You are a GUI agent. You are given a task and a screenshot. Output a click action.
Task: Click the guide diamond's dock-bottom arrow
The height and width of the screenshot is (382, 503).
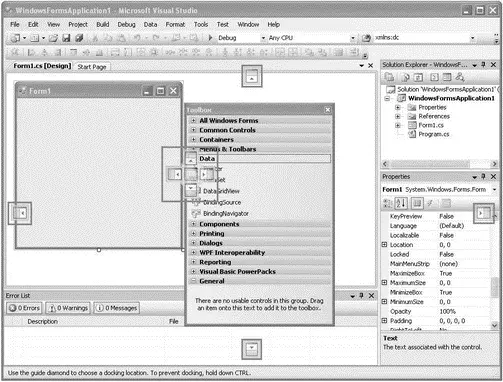coord(191,190)
